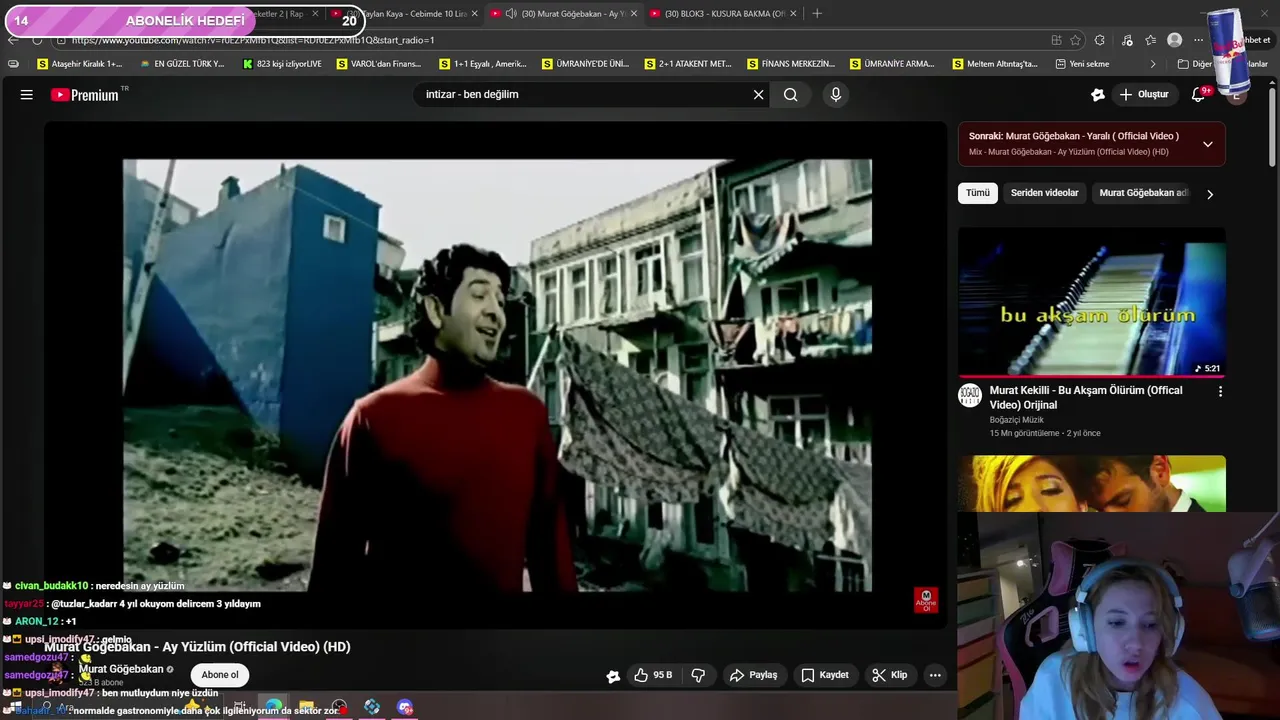Screen dimensions: 1280x720
Task: Open the browser extensions icon
Action: tap(1099, 40)
